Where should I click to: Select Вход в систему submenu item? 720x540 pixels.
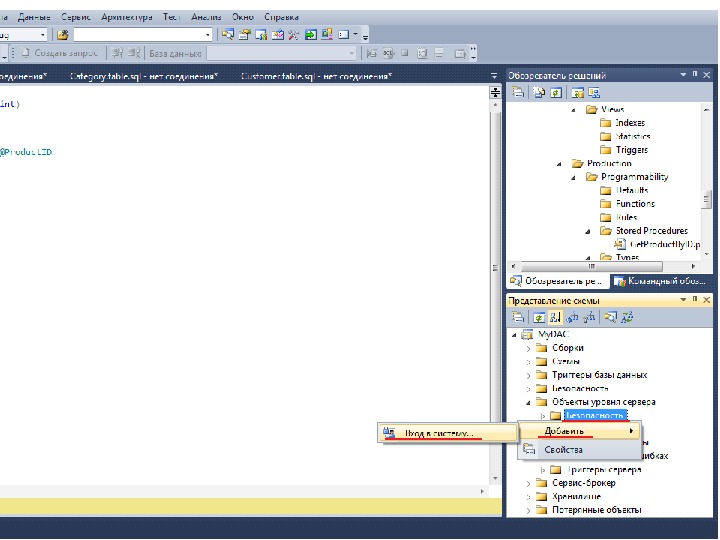447,433
